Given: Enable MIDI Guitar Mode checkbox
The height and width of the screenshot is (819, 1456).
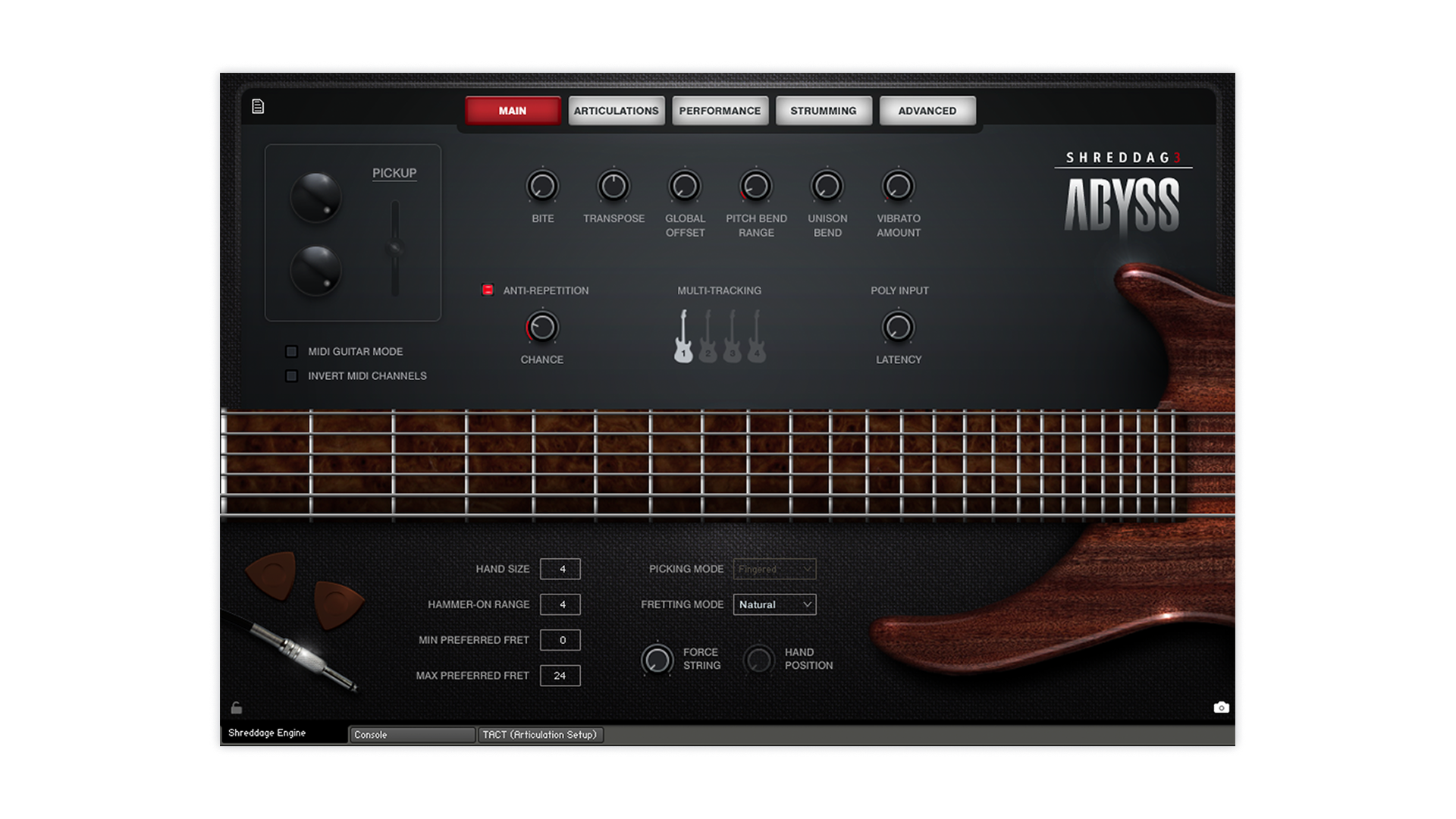Looking at the screenshot, I should pos(291,352).
